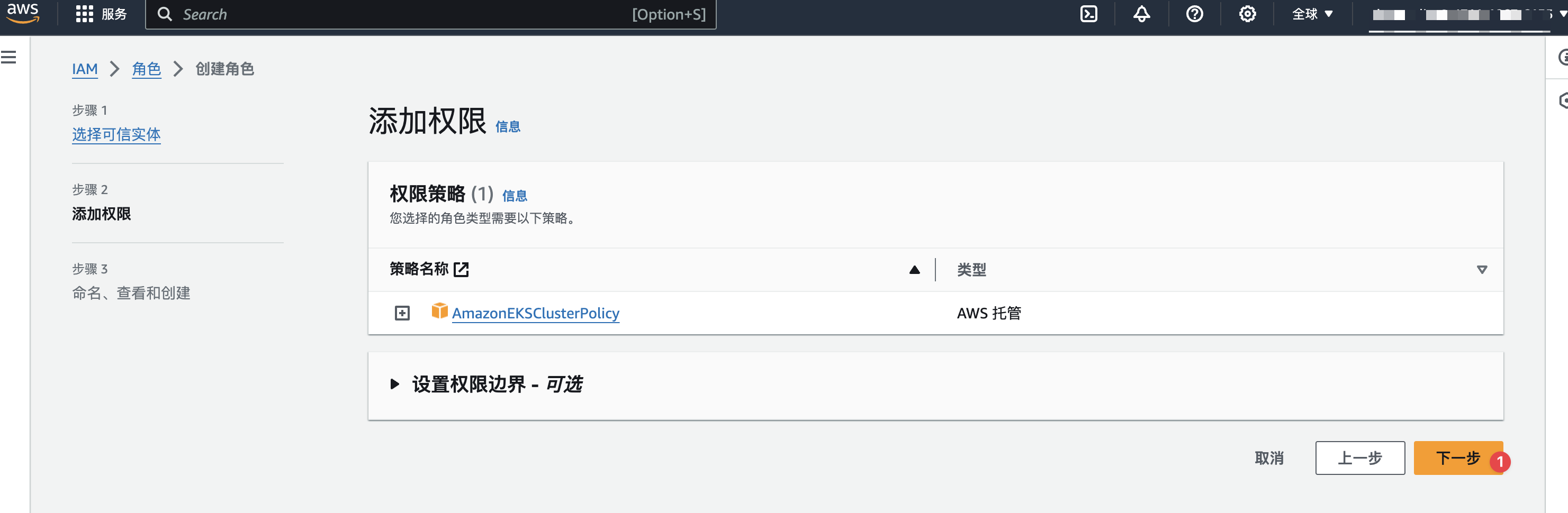Click the AWS 托管 type cell
The height and width of the screenshot is (513, 1568).
click(989, 314)
